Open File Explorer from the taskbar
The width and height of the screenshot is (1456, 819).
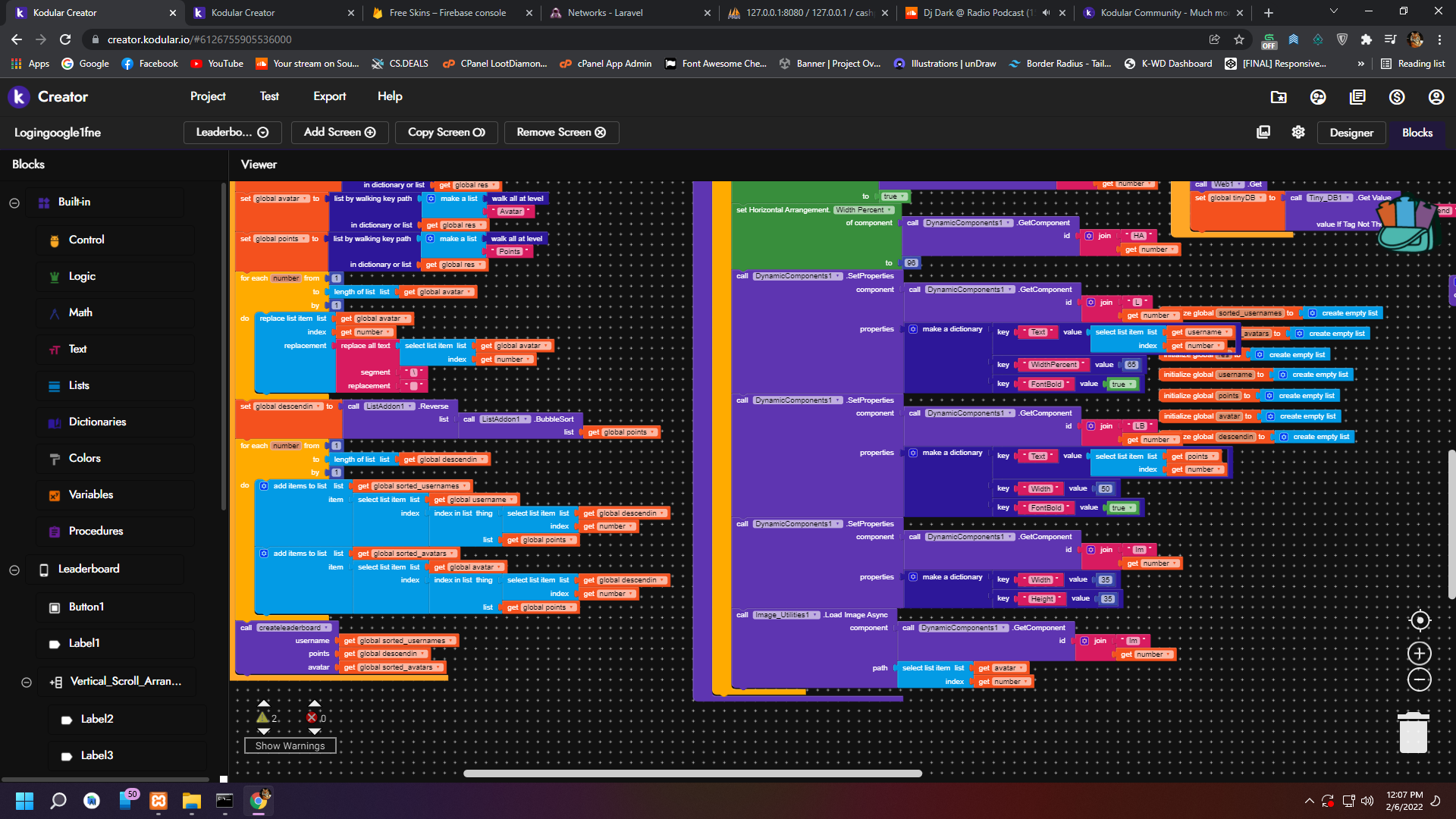[x=191, y=801]
